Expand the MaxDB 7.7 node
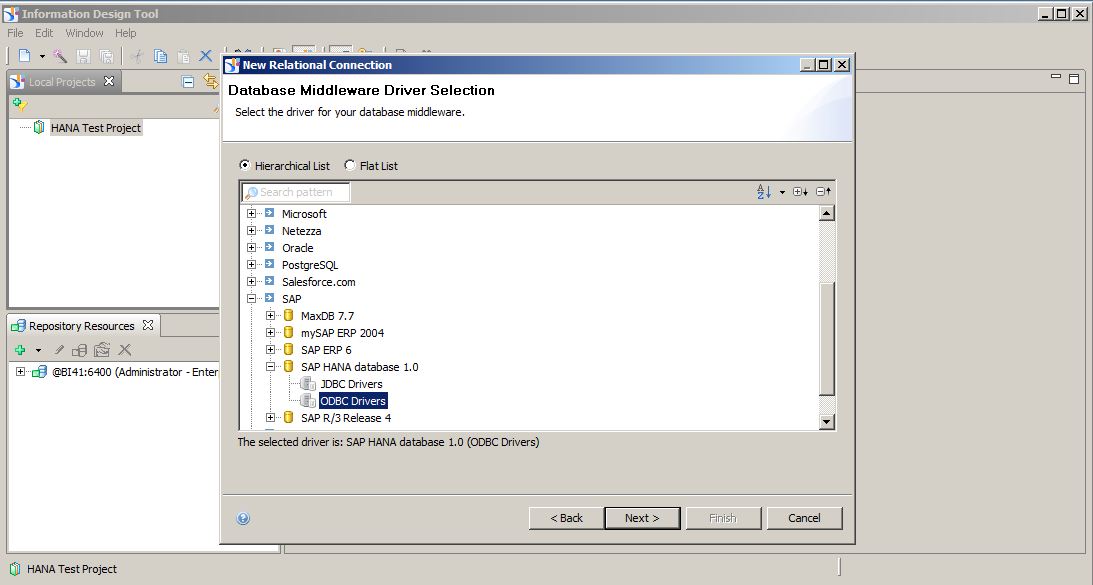This screenshot has height=585, width=1093. (271, 316)
